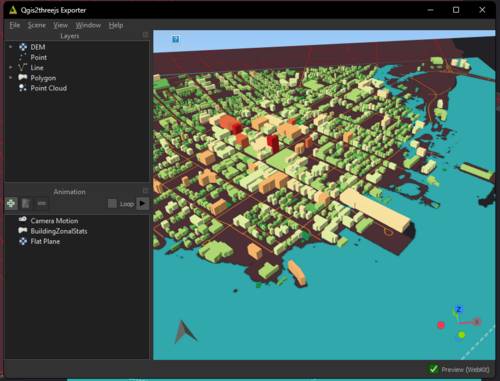Click the north arrow in the 3D preview
Viewport: 500px width, 381px height.
coord(184,333)
